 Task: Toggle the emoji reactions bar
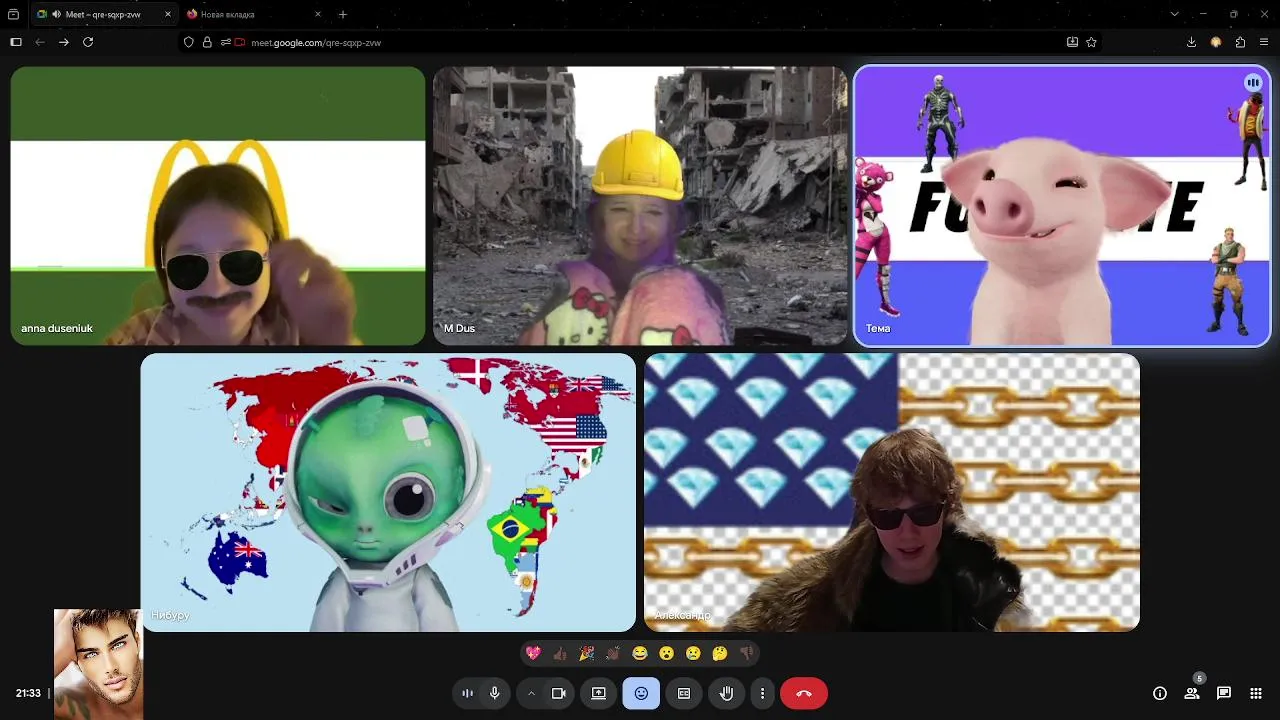pos(641,693)
